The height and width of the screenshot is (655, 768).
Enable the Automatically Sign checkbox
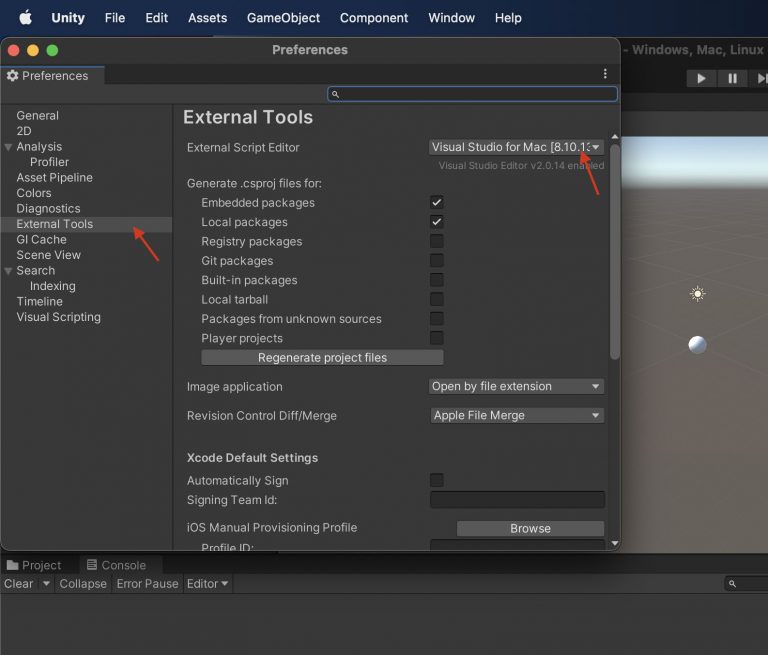pos(436,480)
